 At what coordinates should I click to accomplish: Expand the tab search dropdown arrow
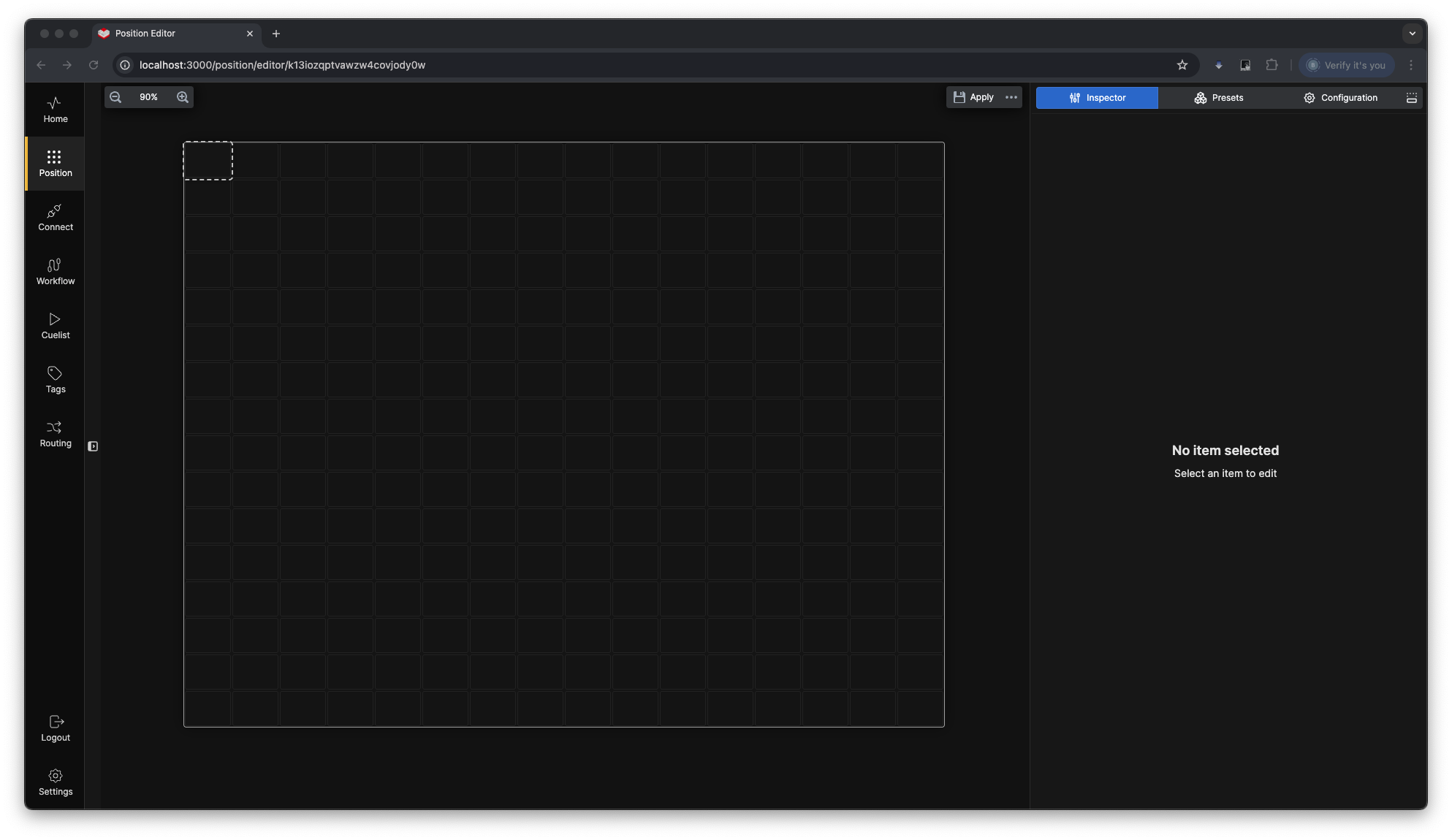[x=1412, y=34]
